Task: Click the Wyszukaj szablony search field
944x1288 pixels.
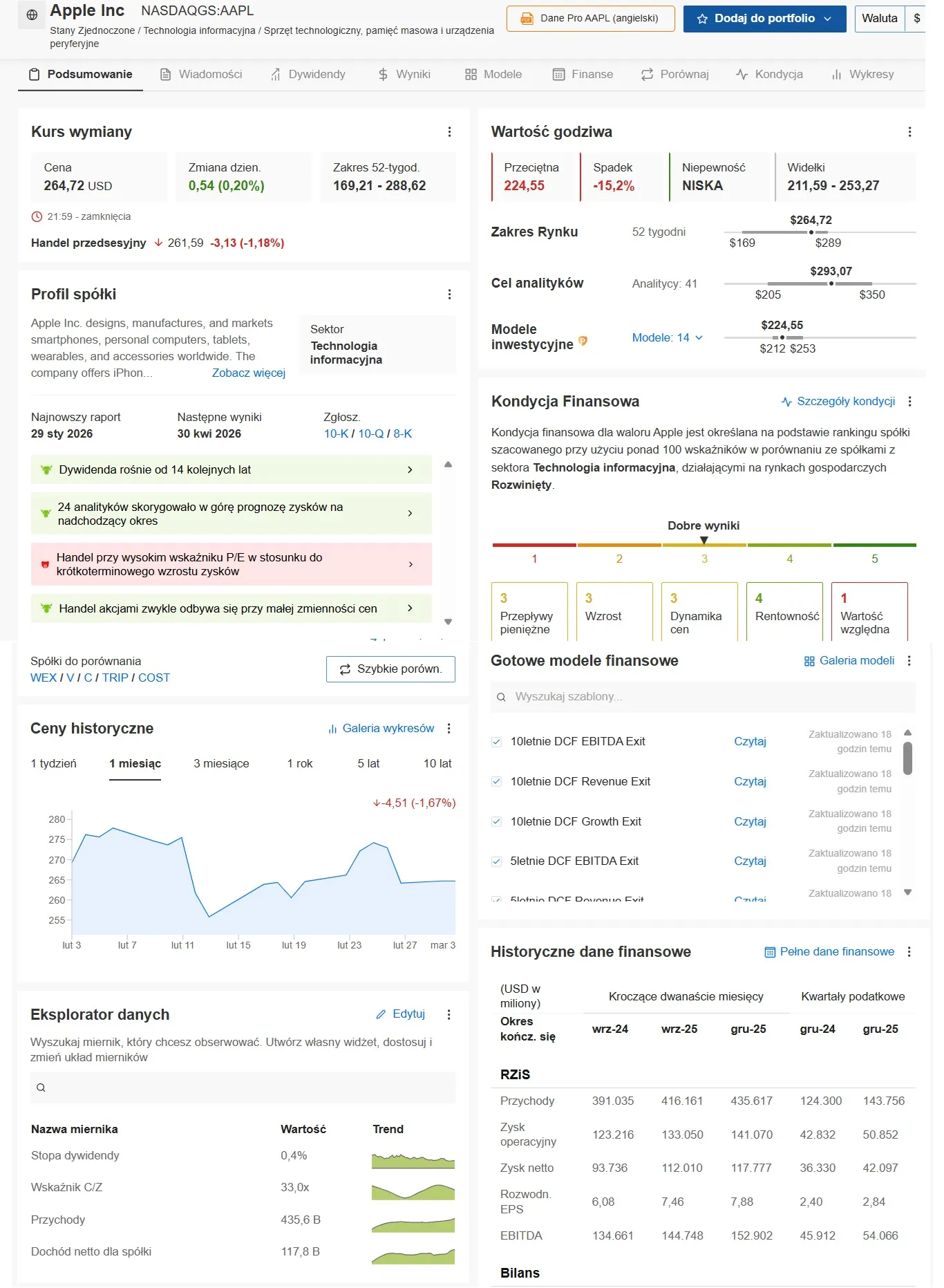Action: click(703, 697)
